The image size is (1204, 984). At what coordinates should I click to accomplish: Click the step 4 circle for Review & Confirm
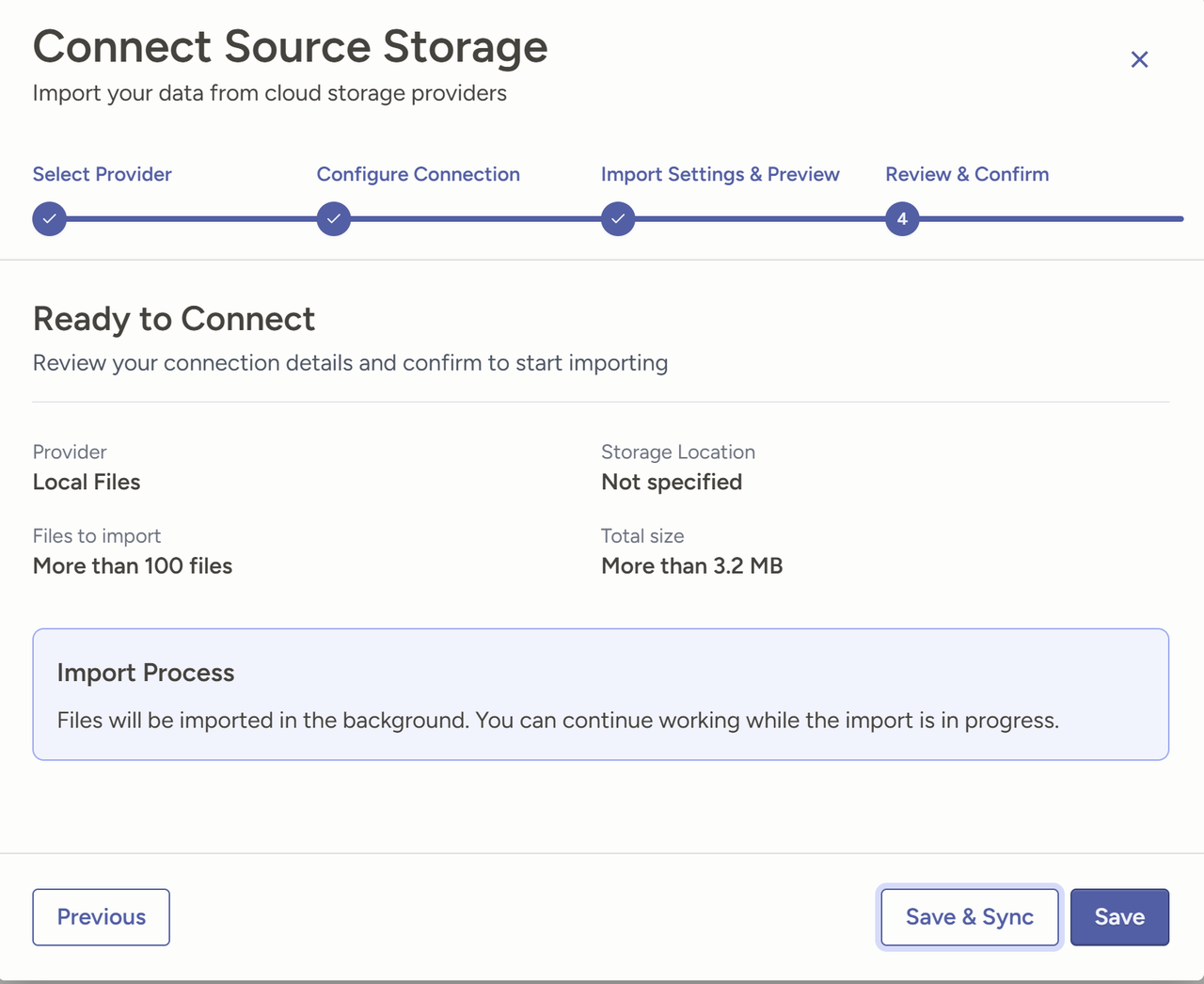click(x=902, y=219)
